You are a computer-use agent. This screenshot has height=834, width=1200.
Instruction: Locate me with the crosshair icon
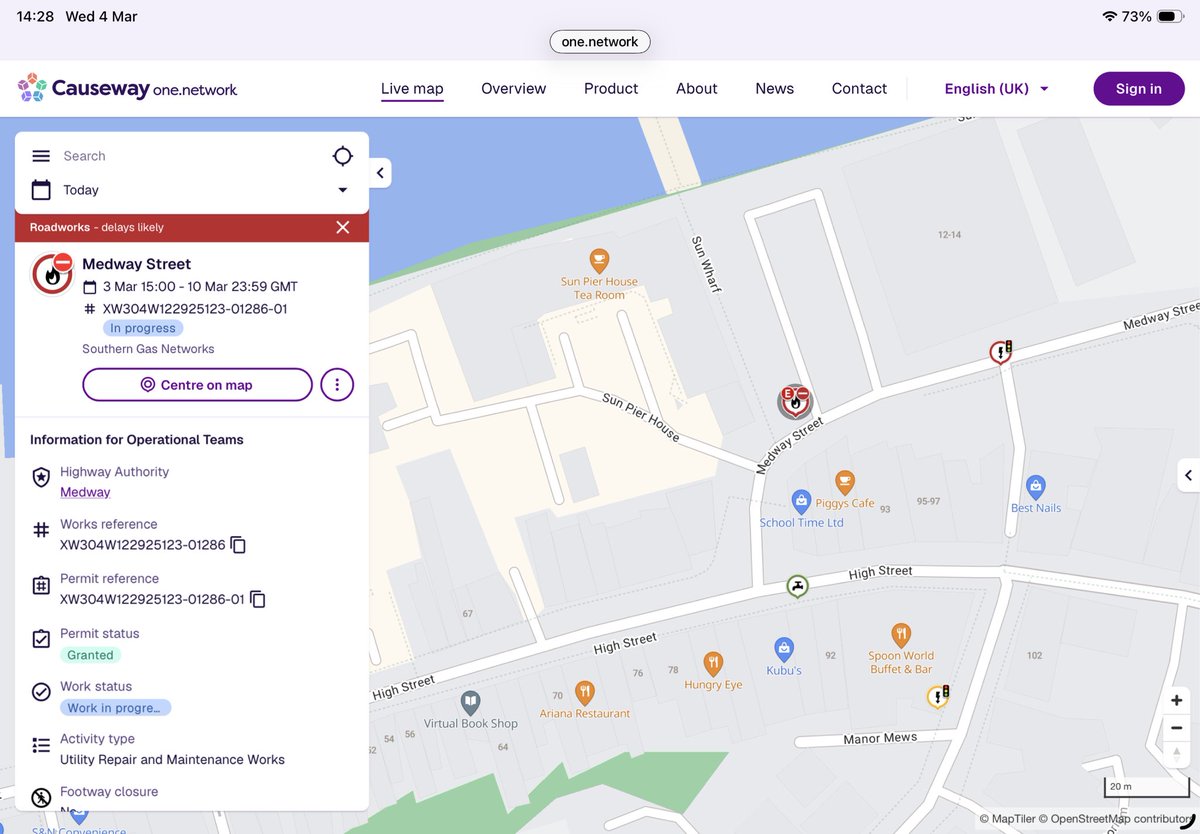[343, 156]
